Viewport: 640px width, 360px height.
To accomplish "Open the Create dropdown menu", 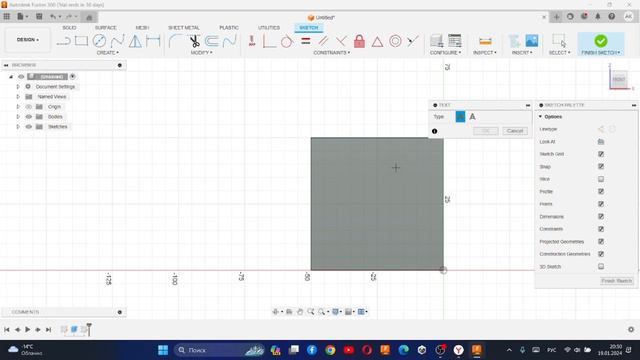I will (108, 53).
